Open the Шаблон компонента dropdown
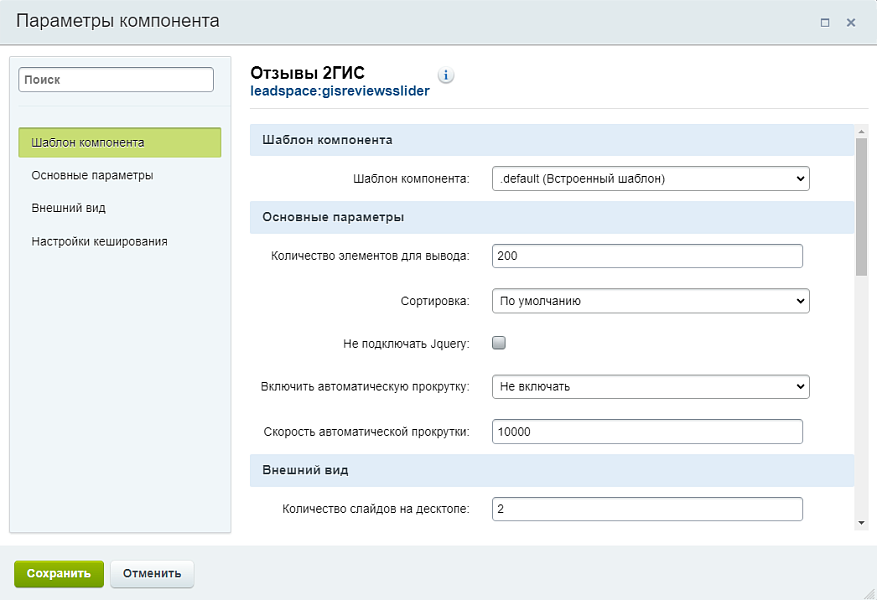 pyautogui.click(x=650, y=179)
